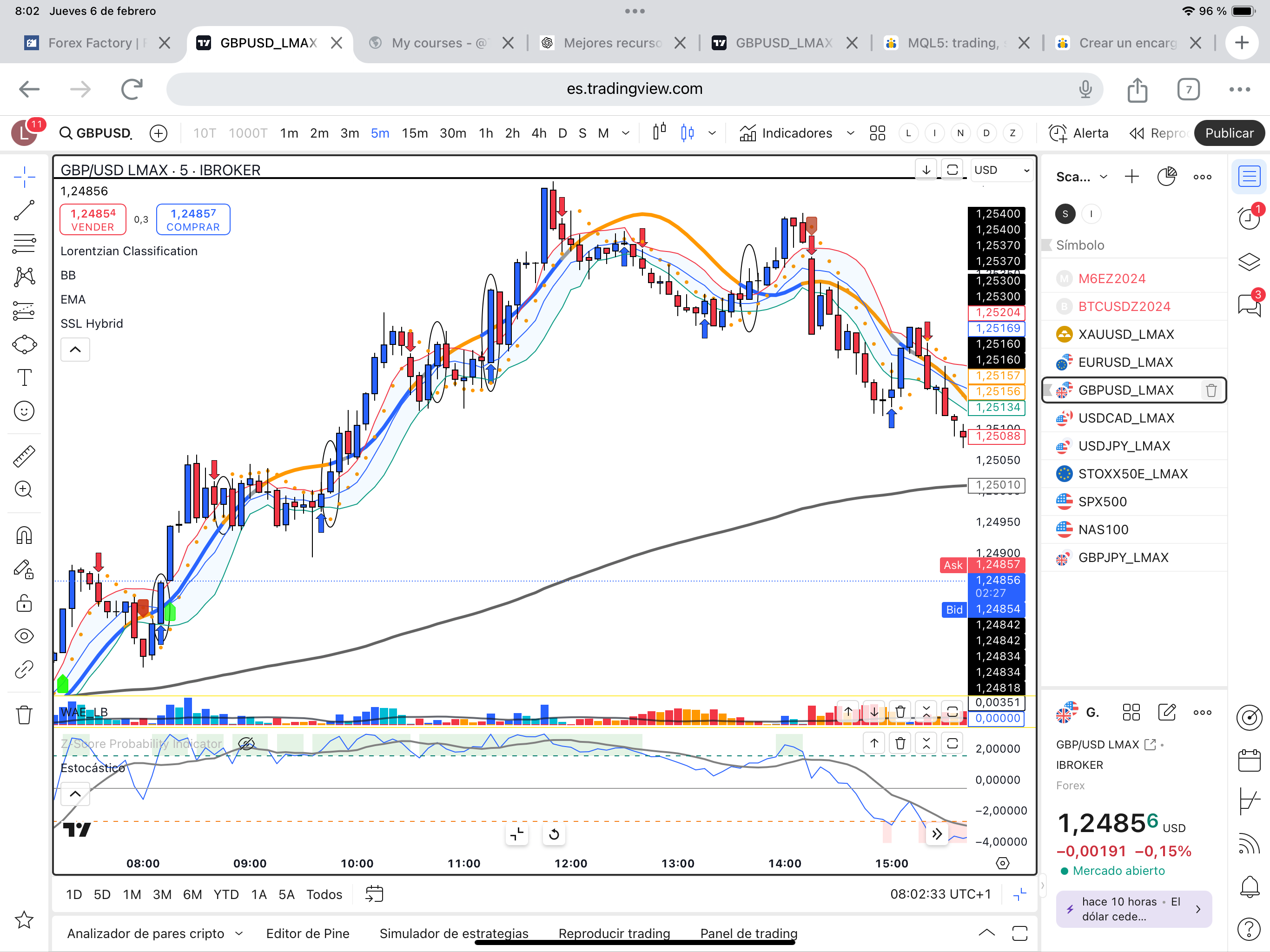
Task: Select NAS100 in watchlist
Action: pyautogui.click(x=1134, y=529)
